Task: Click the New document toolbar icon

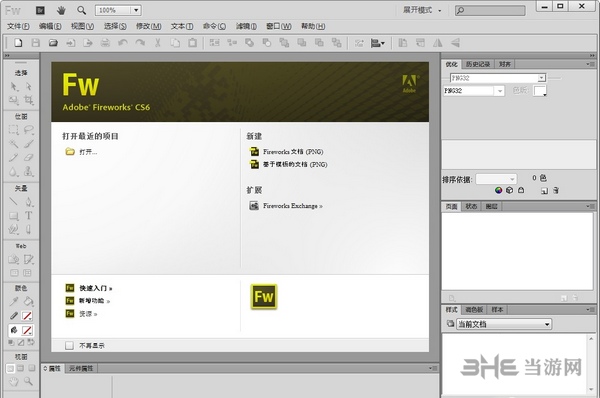Action: (18, 43)
